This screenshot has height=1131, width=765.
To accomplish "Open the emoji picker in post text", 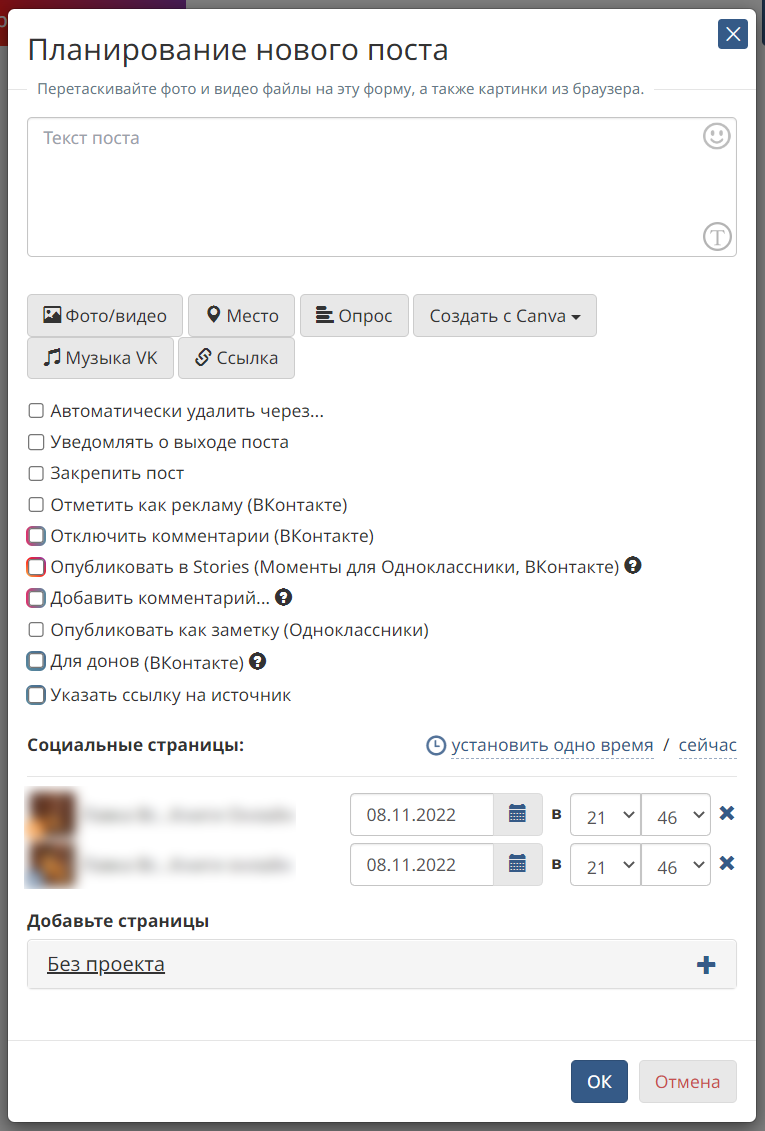I will 716,136.
